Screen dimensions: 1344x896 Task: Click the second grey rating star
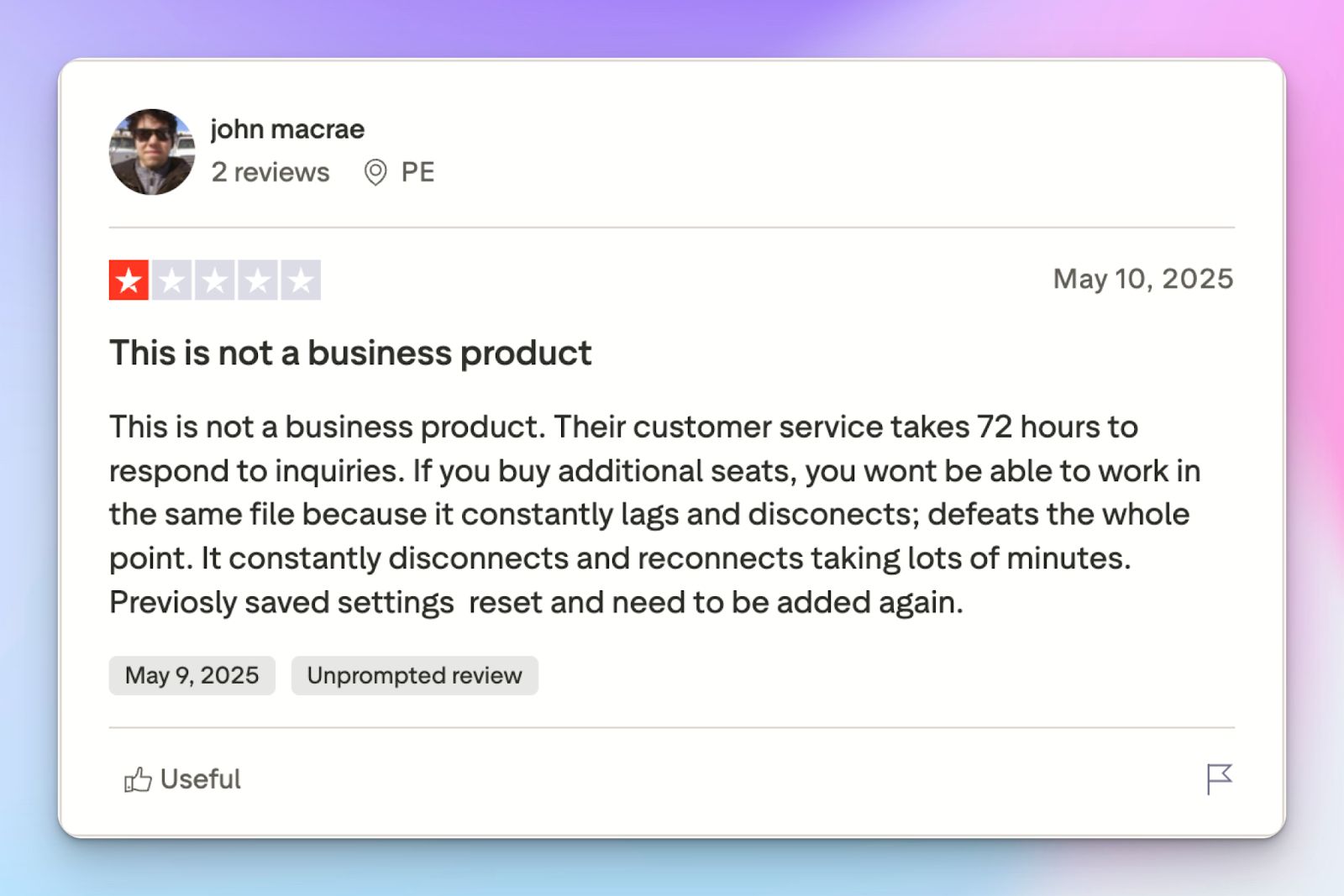click(x=172, y=280)
